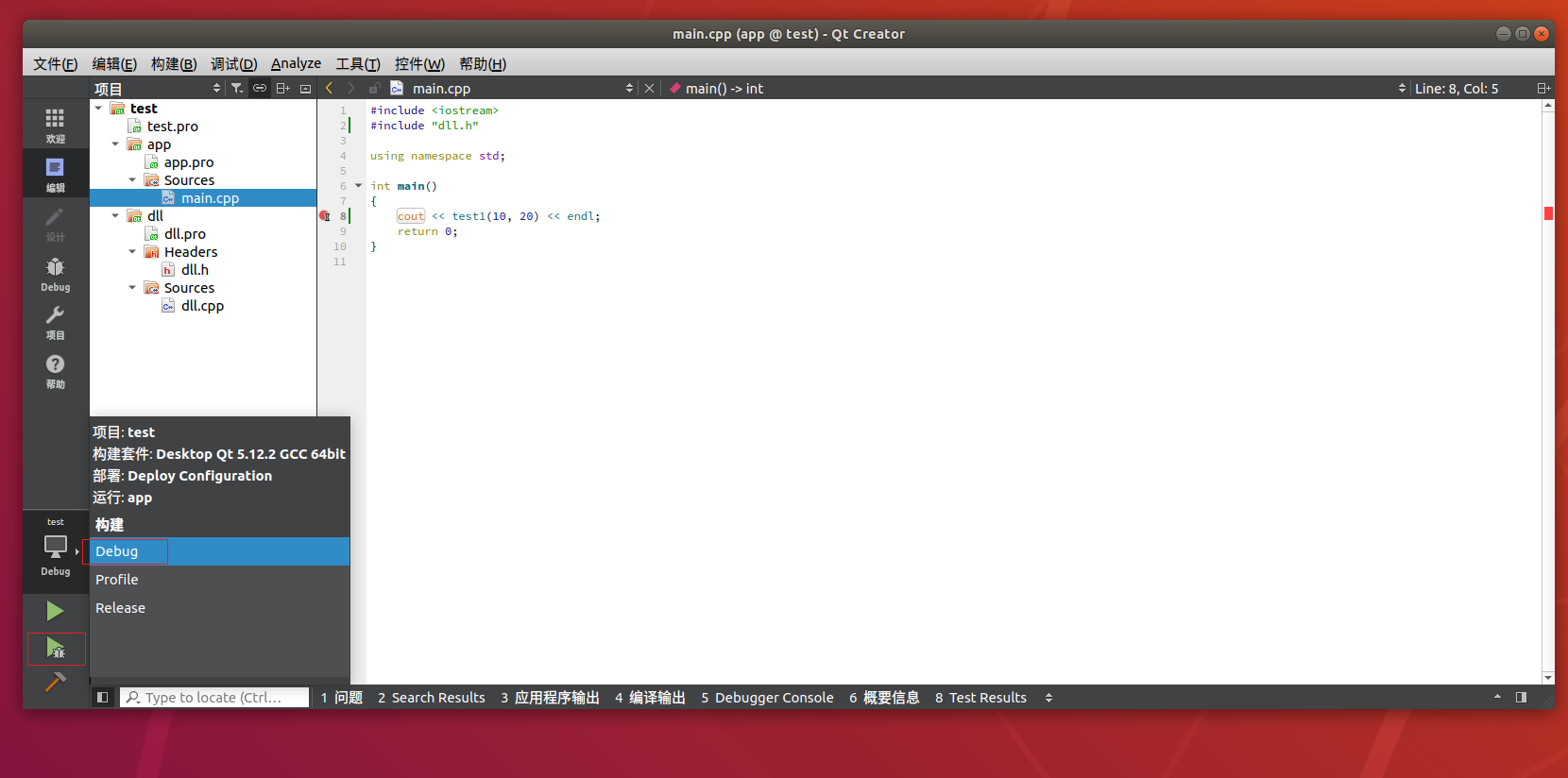Open the Debugger Console pane
This screenshot has height=778, width=1568.
767,698
